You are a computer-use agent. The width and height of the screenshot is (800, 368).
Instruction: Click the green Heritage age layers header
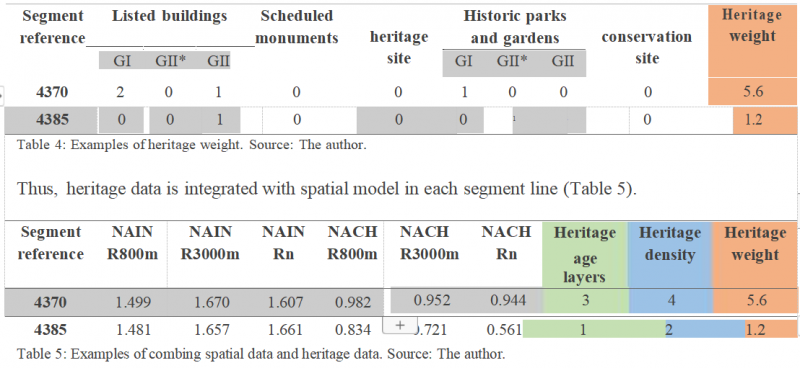click(x=585, y=255)
